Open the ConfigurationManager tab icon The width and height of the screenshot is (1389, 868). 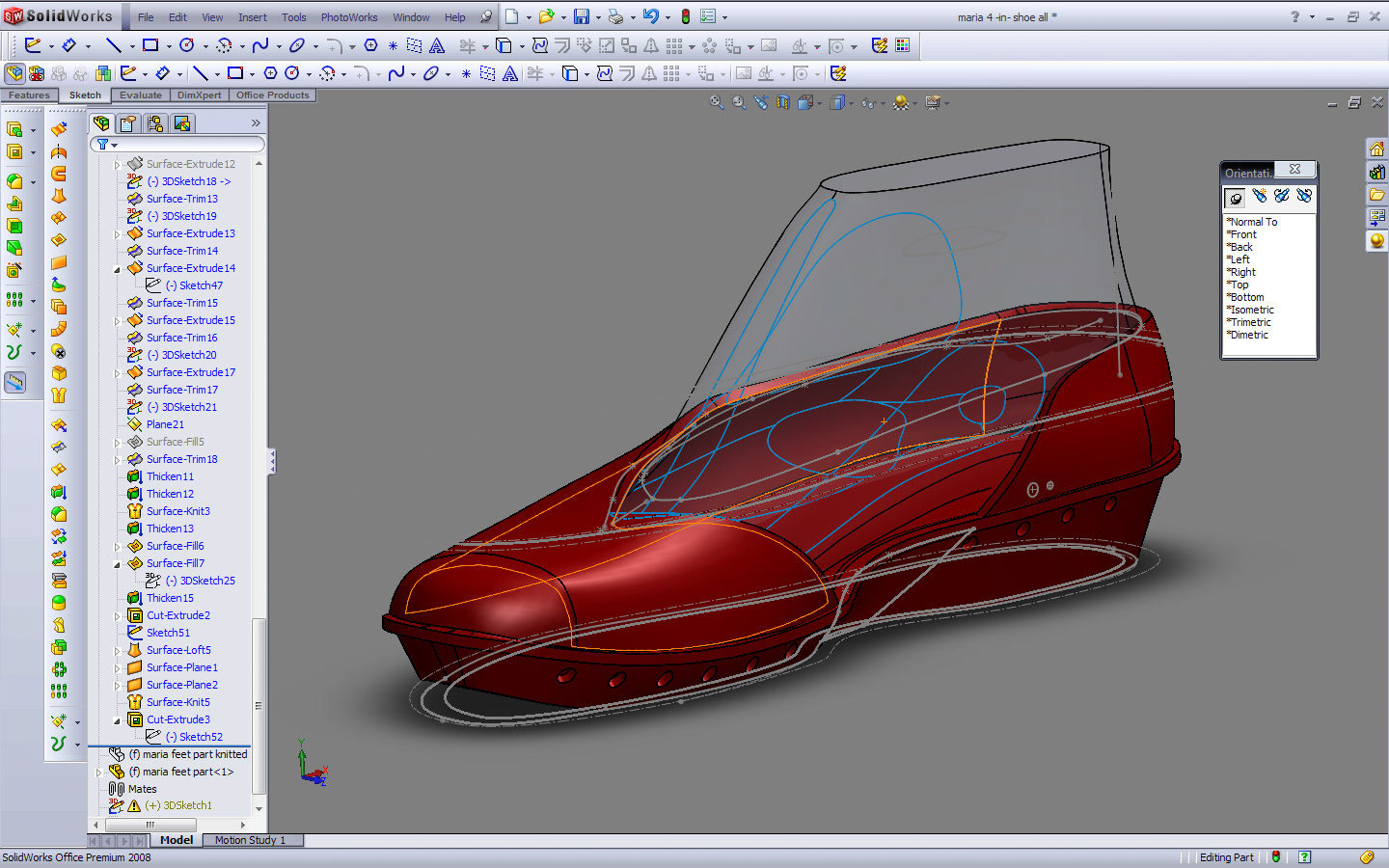[x=155, y=123]
